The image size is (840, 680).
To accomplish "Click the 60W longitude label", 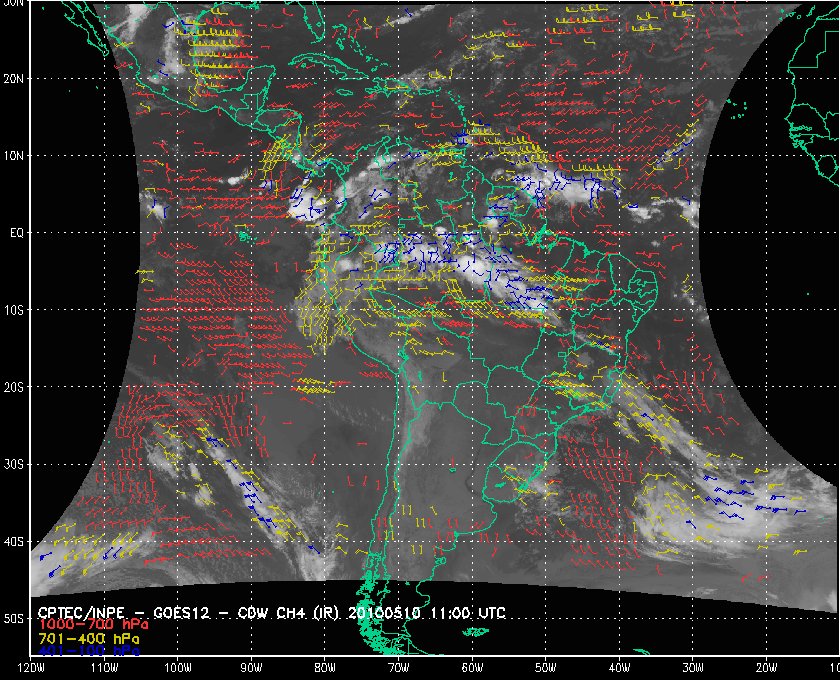I will click(x=472, y=668).
